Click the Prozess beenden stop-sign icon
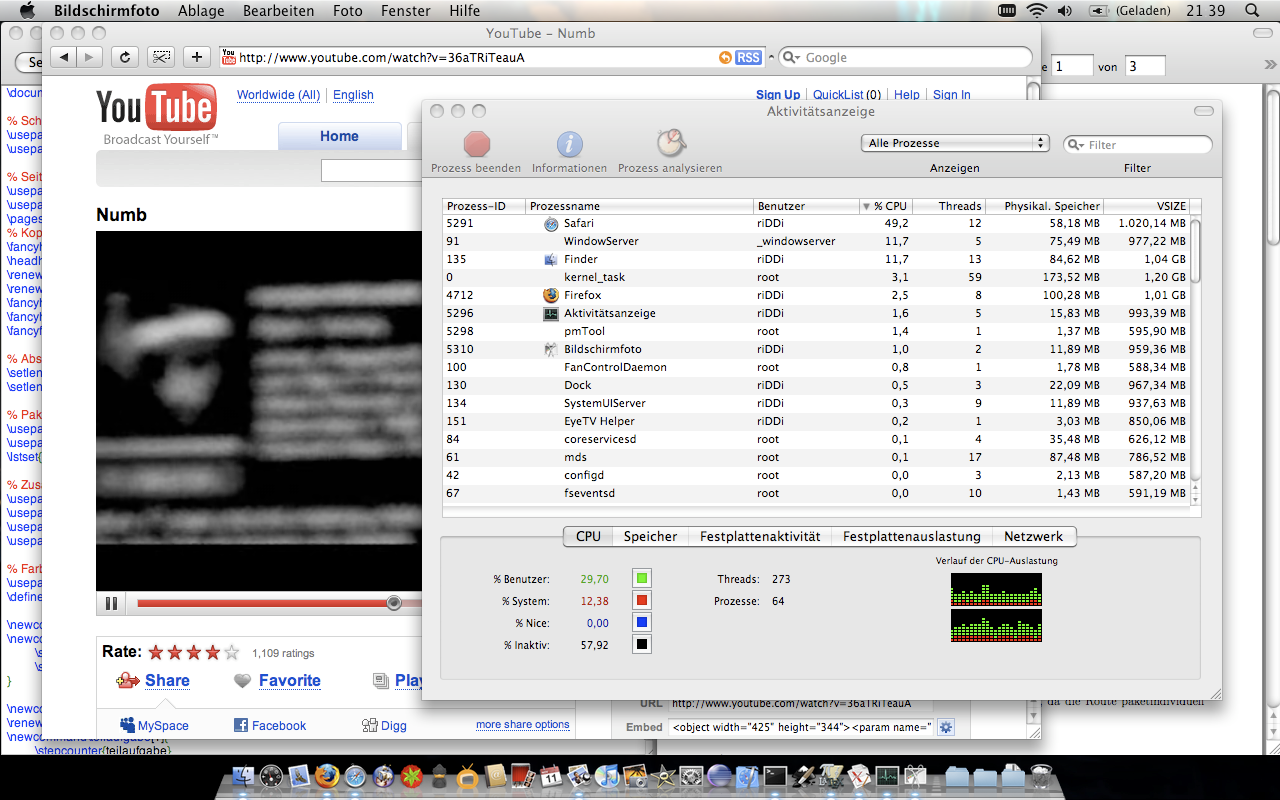The image size is (1280, 800). (477, 144)
